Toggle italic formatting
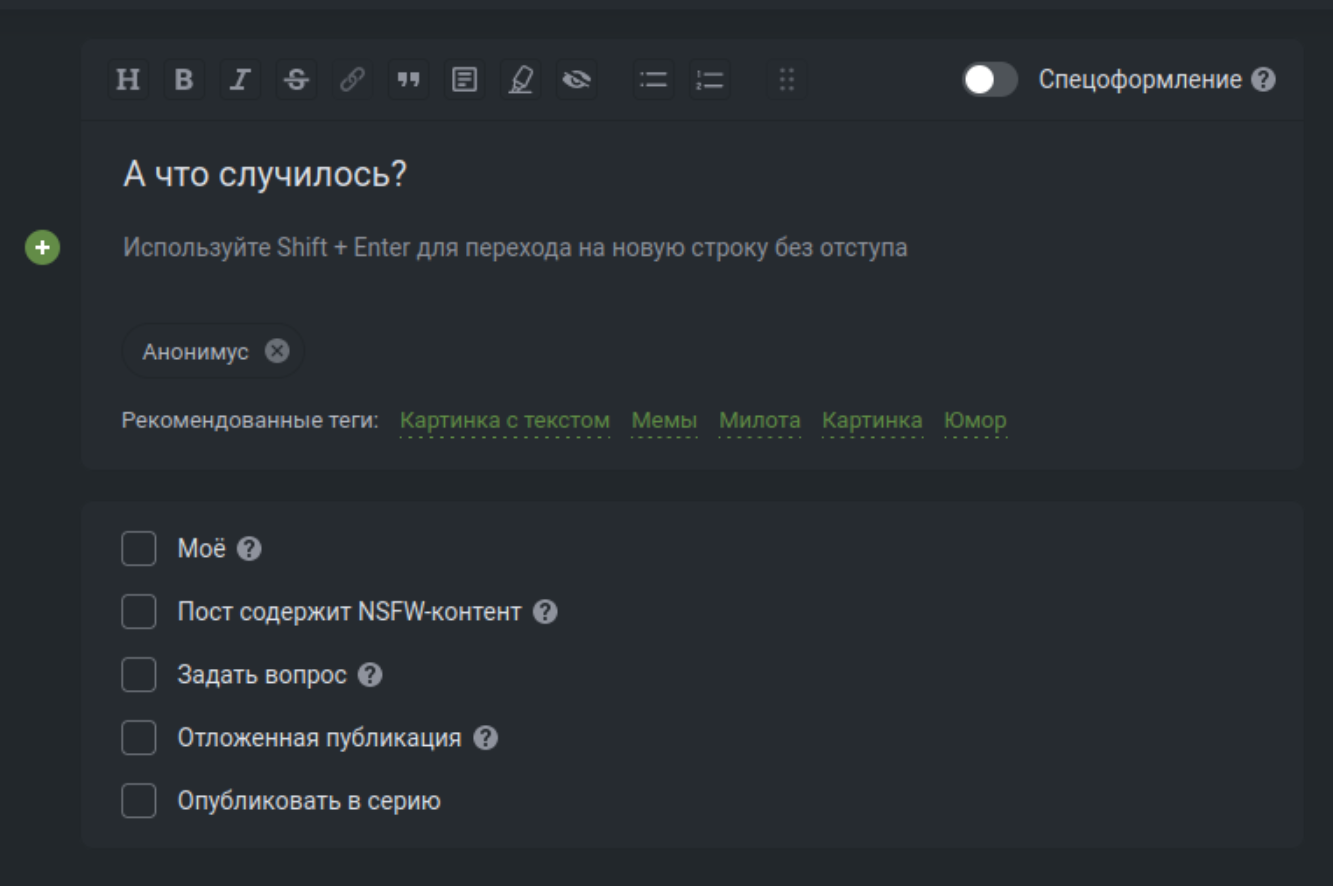The height and width of the screenshot is (886, 1333). tap(239, 80)
